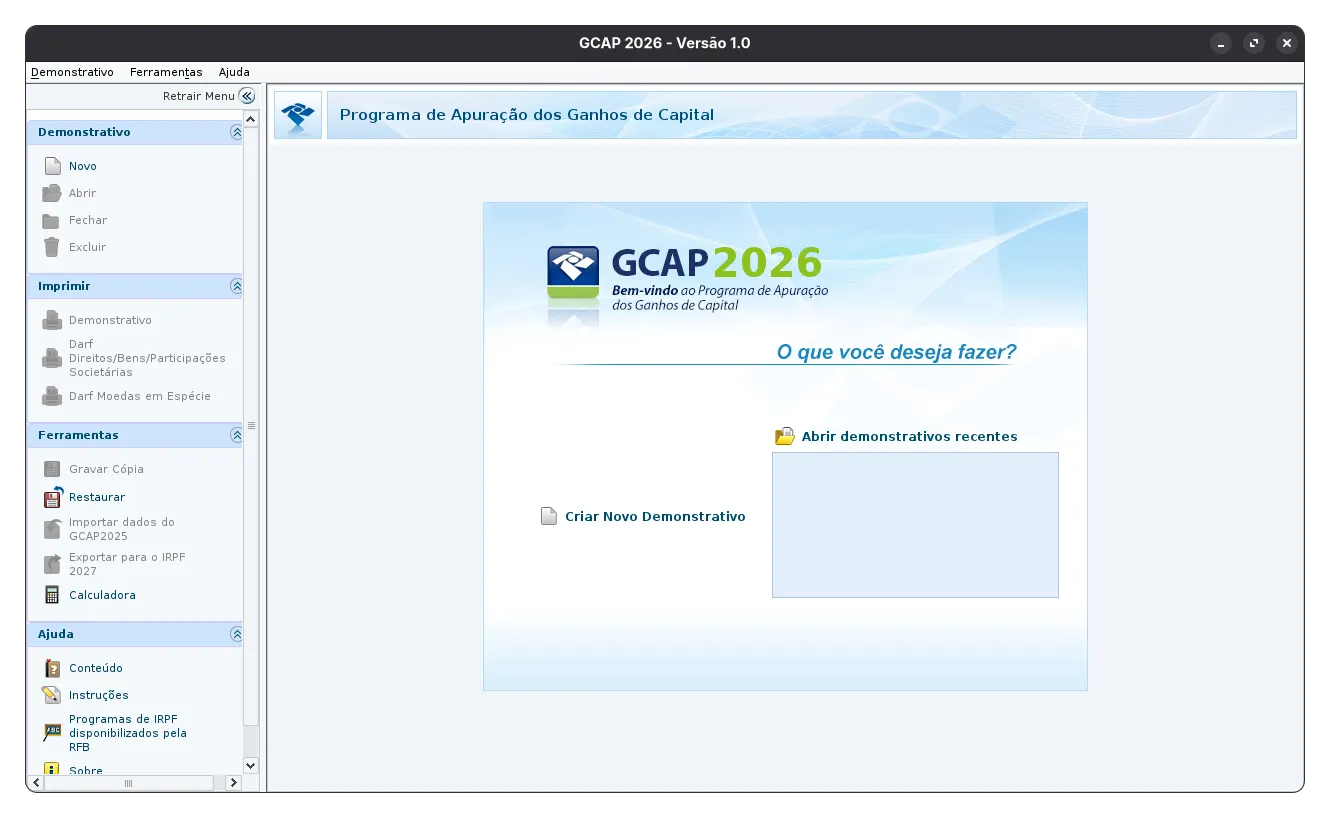This screenshot has width=1330, height=818.
Task: Click the Excluir trash can icon
Action: point(52,247)
